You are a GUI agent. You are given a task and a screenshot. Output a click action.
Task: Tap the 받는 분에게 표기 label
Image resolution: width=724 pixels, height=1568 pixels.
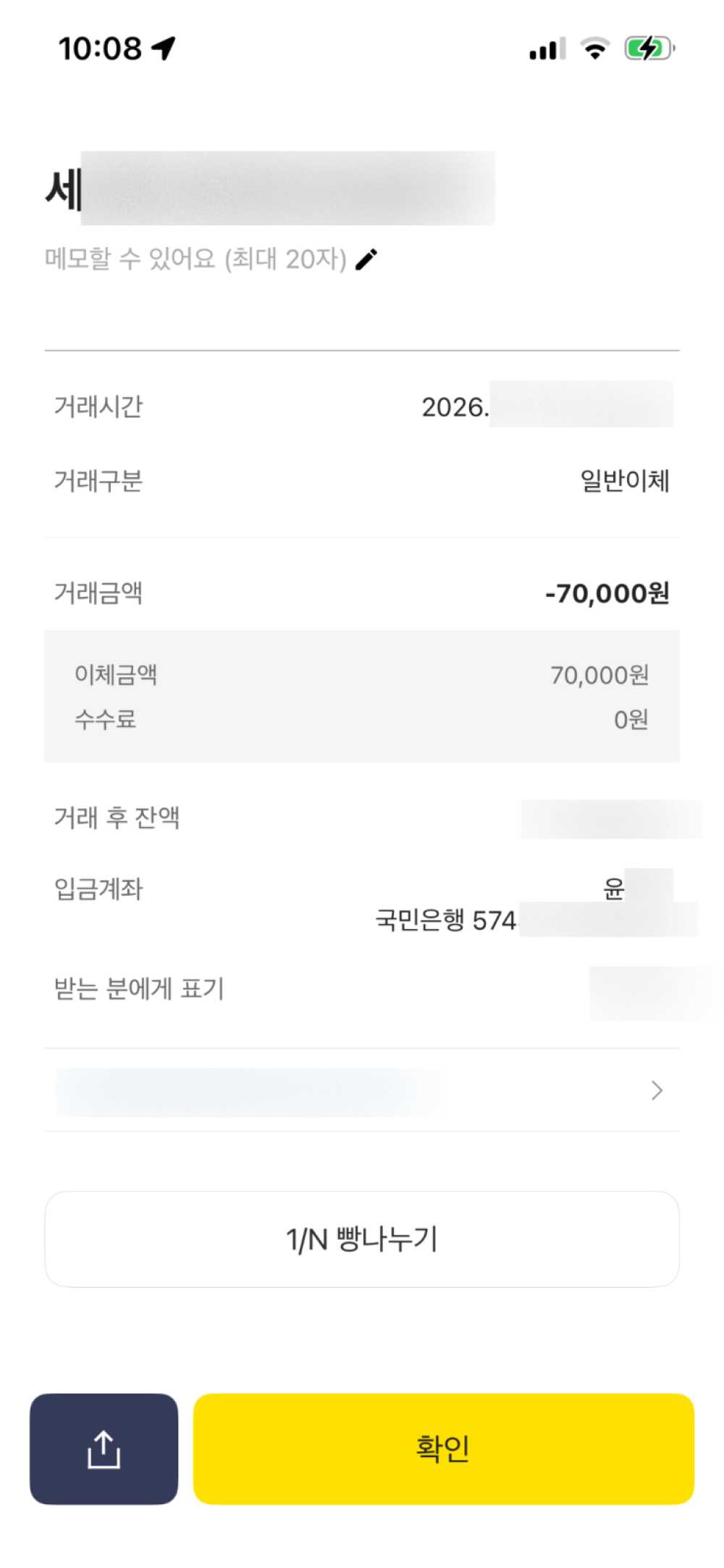pyautogui.click(x=140, y=989)
